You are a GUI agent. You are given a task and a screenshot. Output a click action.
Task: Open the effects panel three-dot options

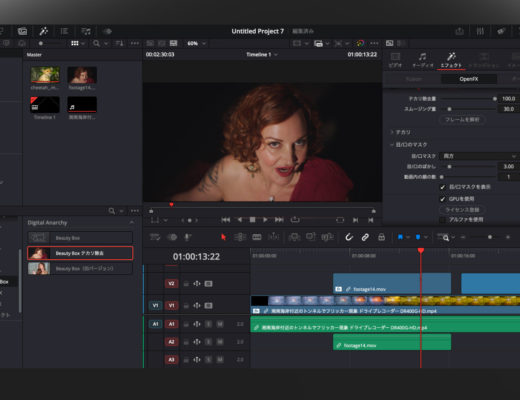[x=135, y=211]
